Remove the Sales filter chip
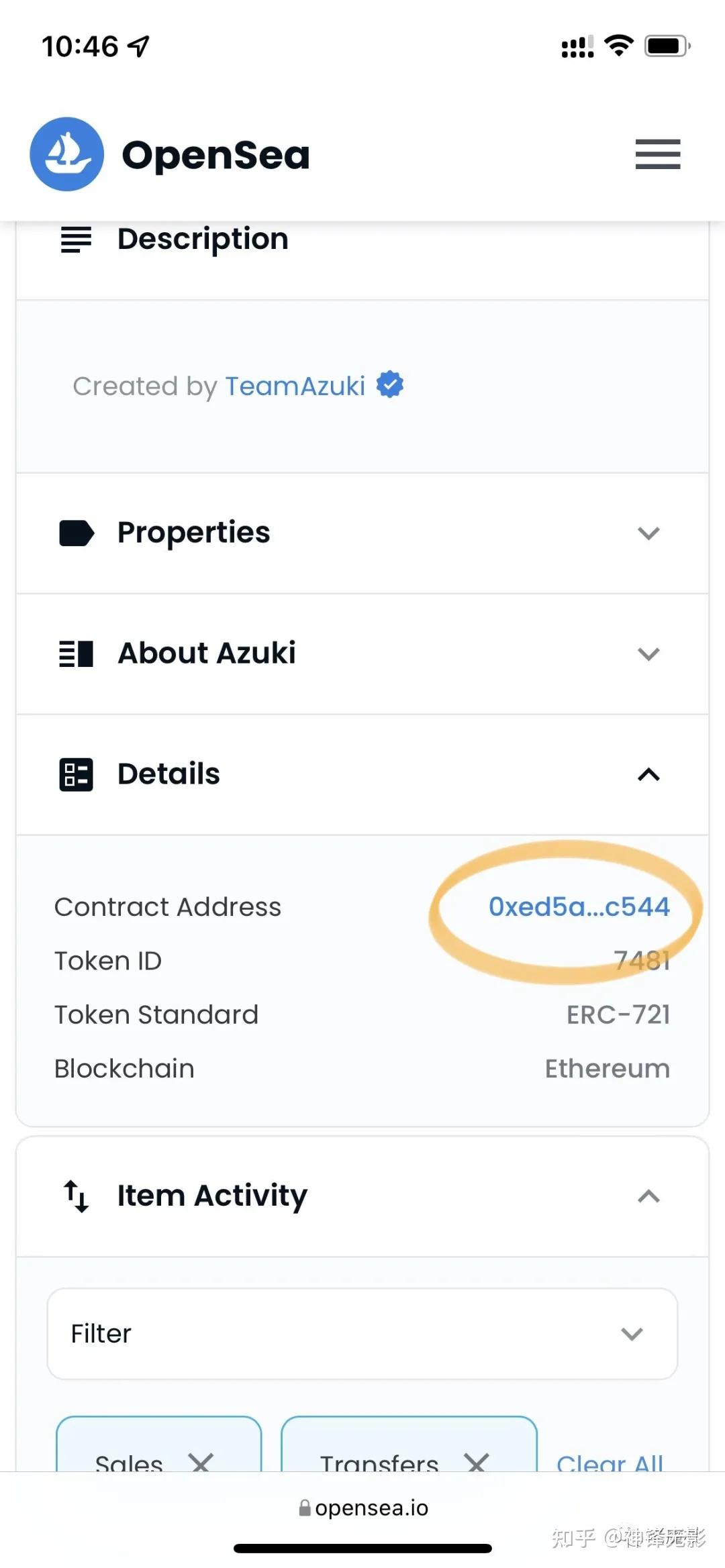This screenshot has height=1568, width=725. 201,1461
